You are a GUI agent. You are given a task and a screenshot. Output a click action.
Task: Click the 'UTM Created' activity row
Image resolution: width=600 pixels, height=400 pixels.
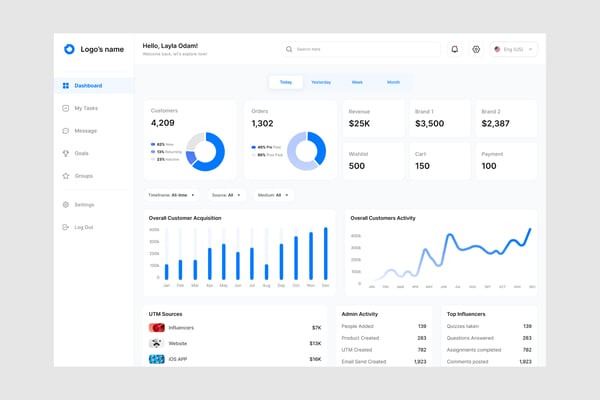[384, 350]
